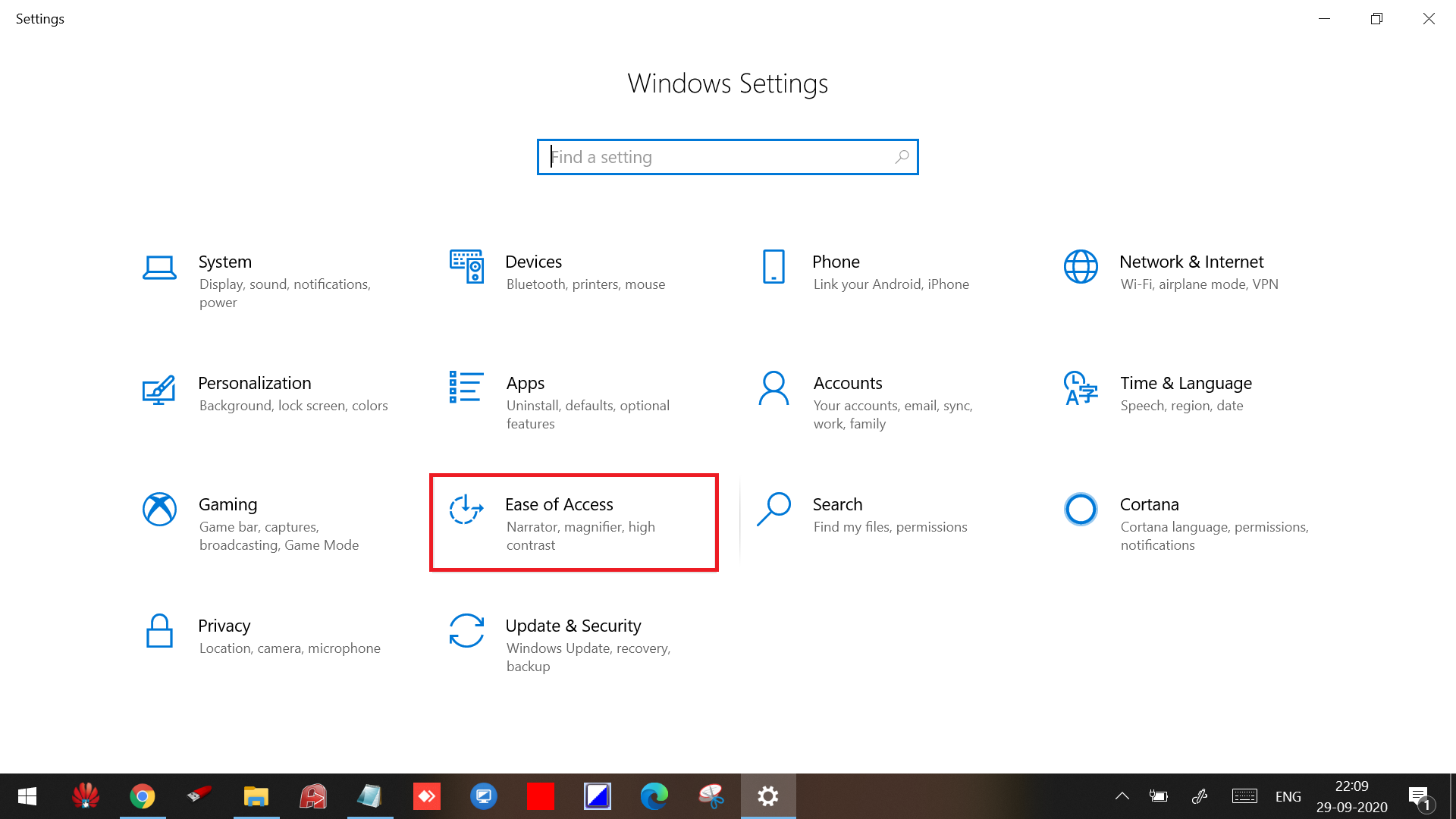This screenshot has height=819, width=1456.
Task: Click 'Link your Android, iPhone' description
Action: click(891, 284)
